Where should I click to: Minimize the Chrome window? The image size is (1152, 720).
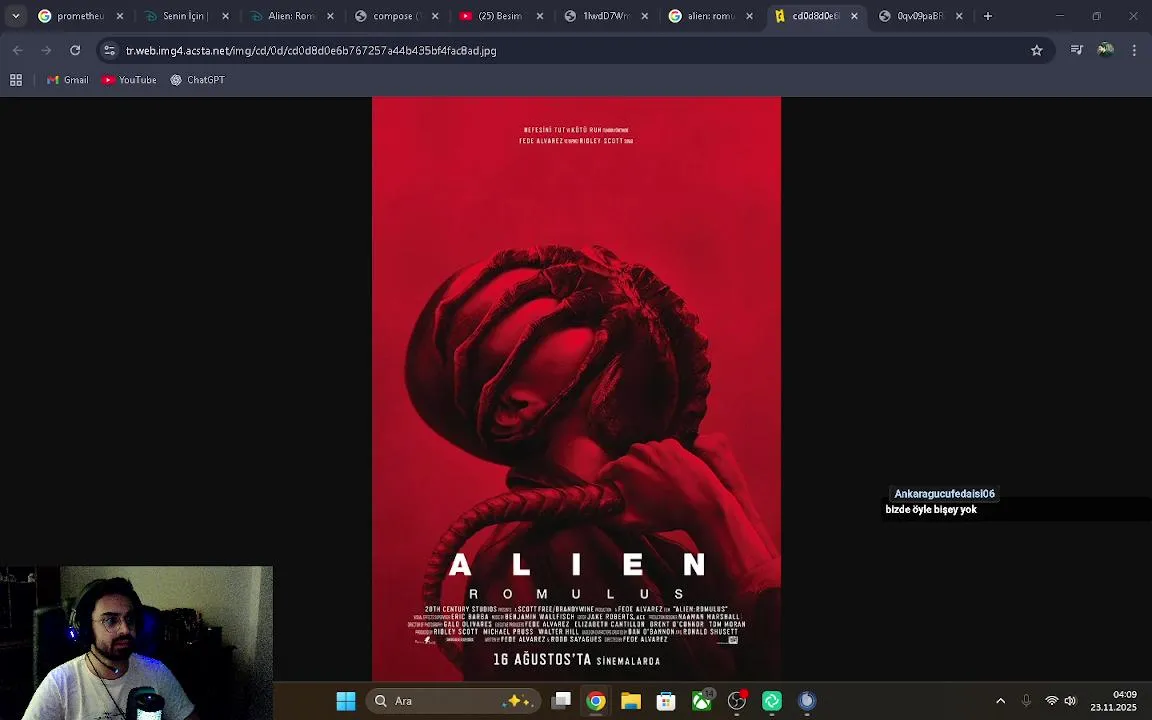1059,16
